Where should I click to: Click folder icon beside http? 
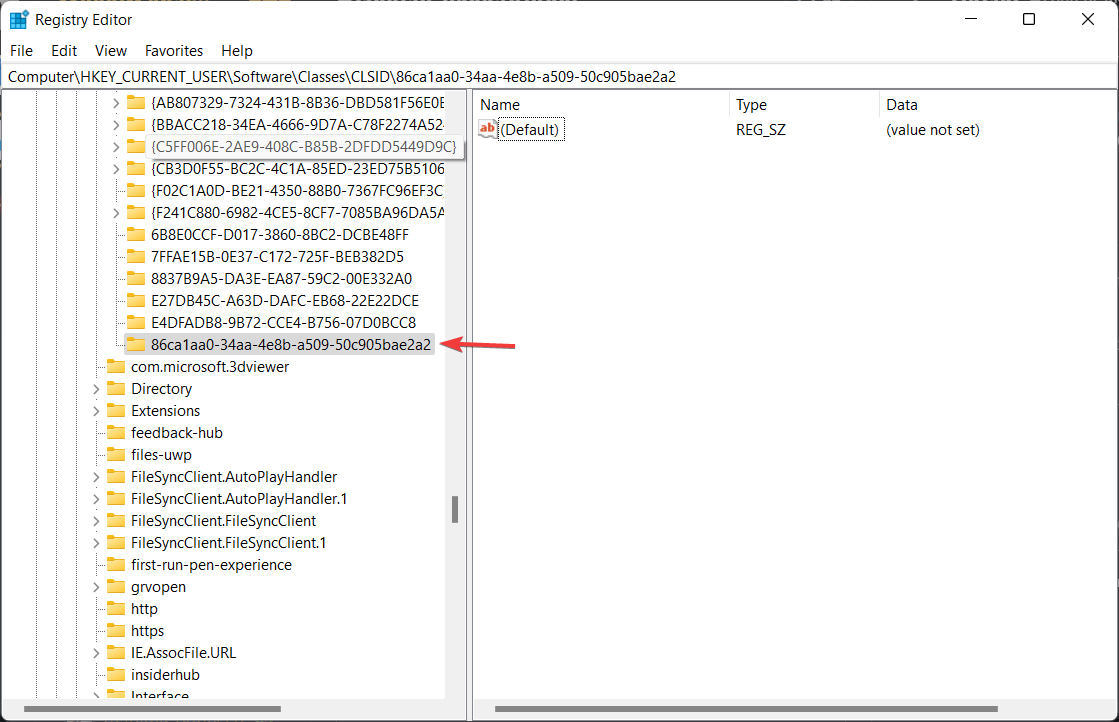tap(116, 609)
